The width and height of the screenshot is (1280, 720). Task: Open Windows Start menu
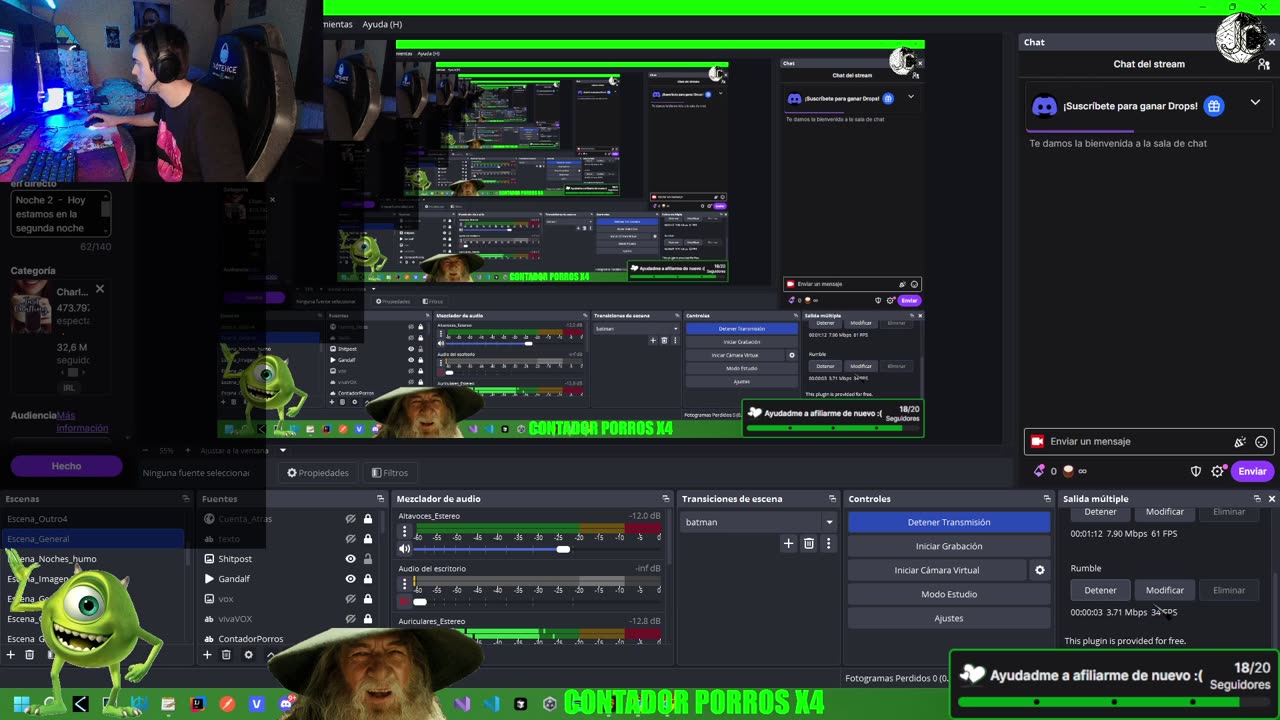[21, 704]
